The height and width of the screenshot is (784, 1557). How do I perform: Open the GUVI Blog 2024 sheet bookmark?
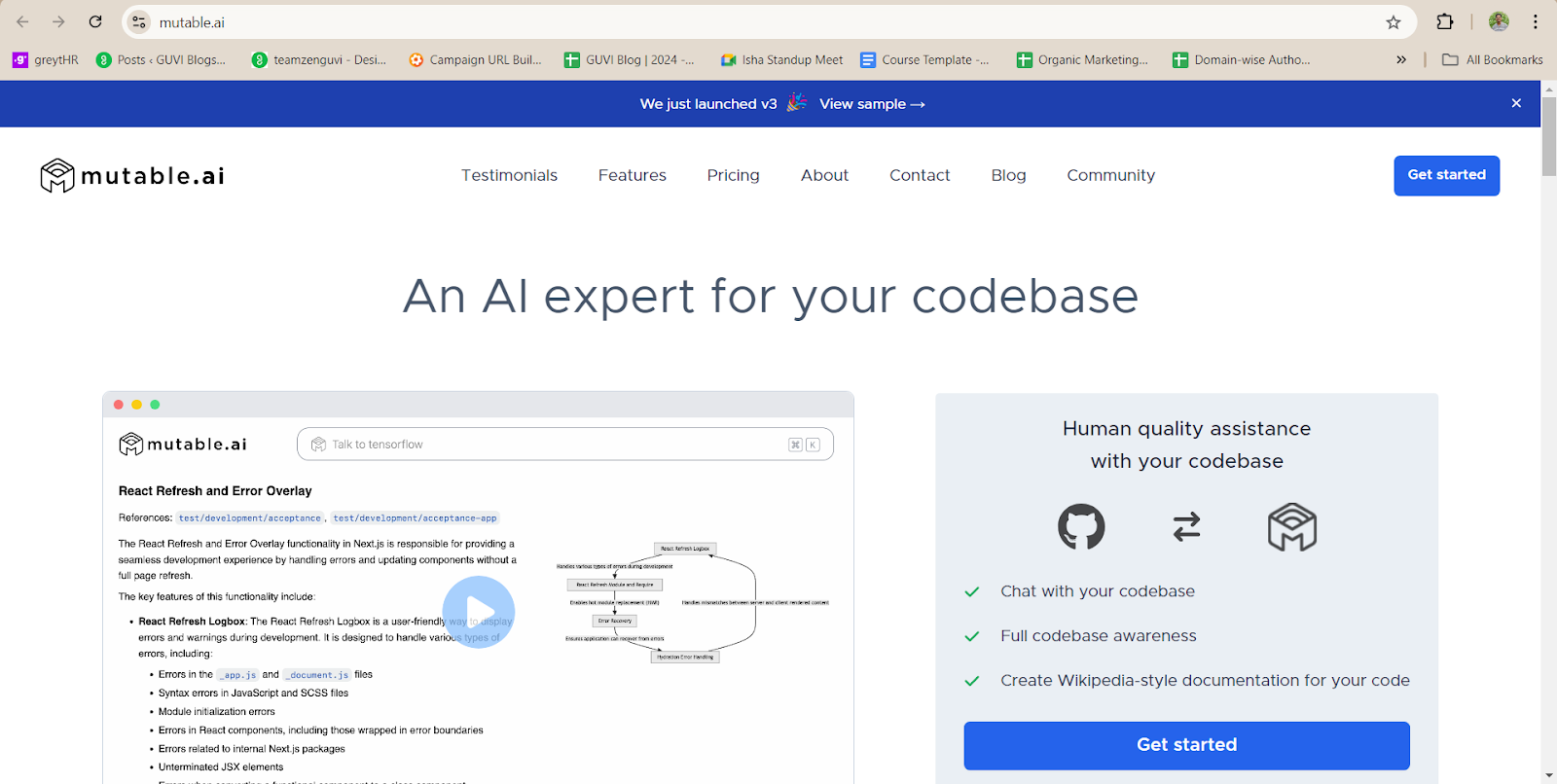click(630, 59)
